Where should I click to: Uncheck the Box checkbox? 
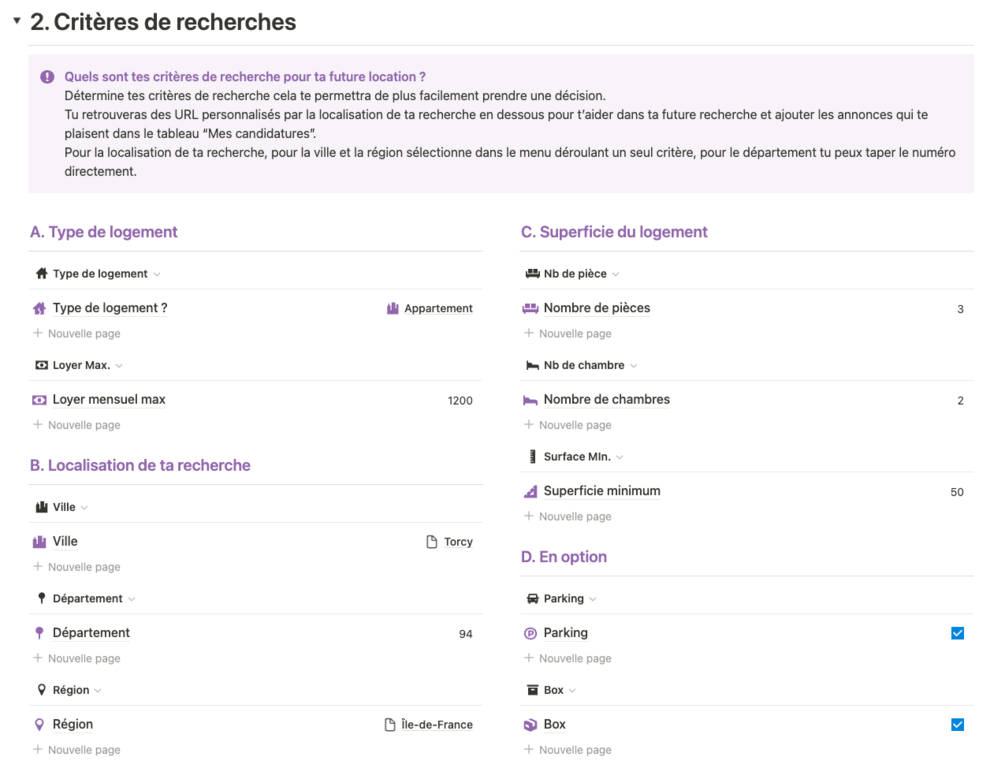[x=957, y=725]
